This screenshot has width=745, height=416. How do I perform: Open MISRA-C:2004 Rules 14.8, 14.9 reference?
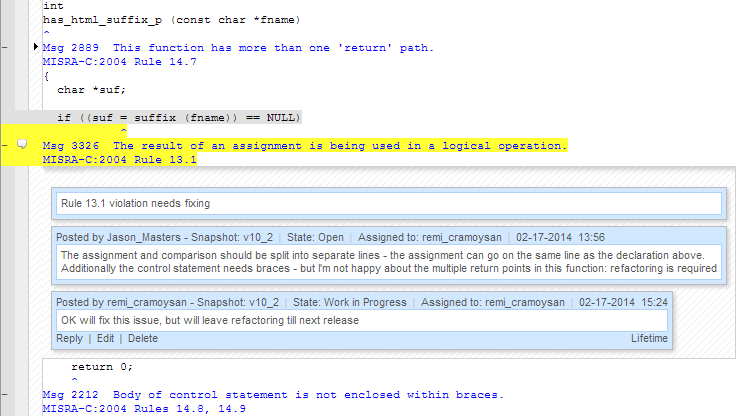(x=144, y=408)
